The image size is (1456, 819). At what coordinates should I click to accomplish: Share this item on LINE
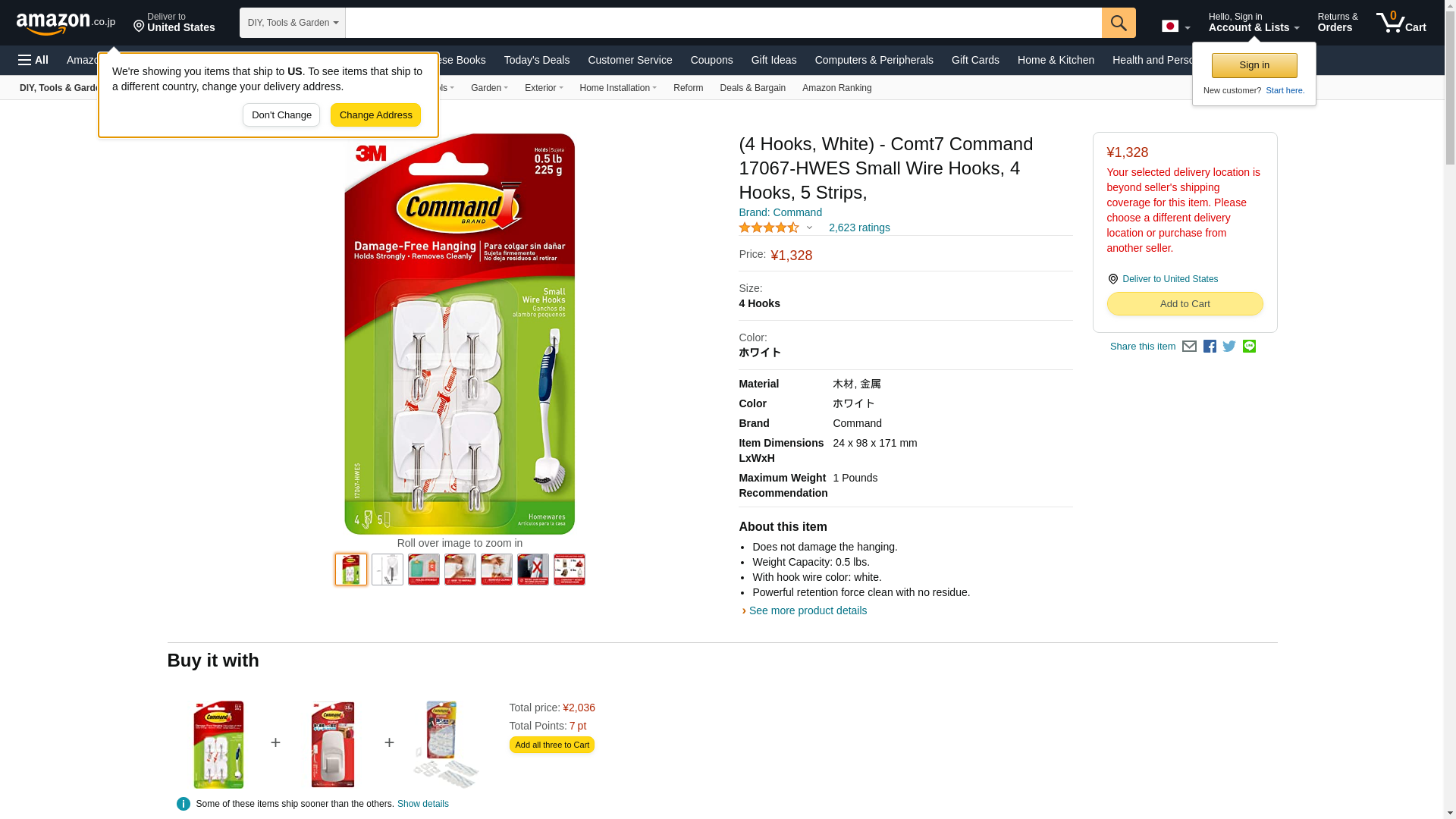[1249, 347]
